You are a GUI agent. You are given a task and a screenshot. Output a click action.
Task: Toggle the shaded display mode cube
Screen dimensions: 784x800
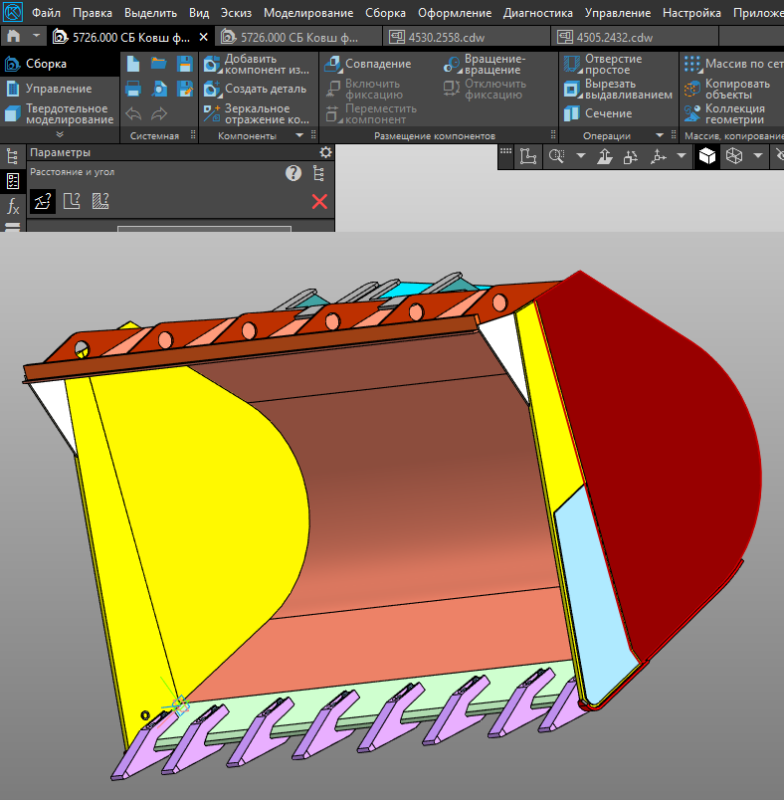point(707,156)
